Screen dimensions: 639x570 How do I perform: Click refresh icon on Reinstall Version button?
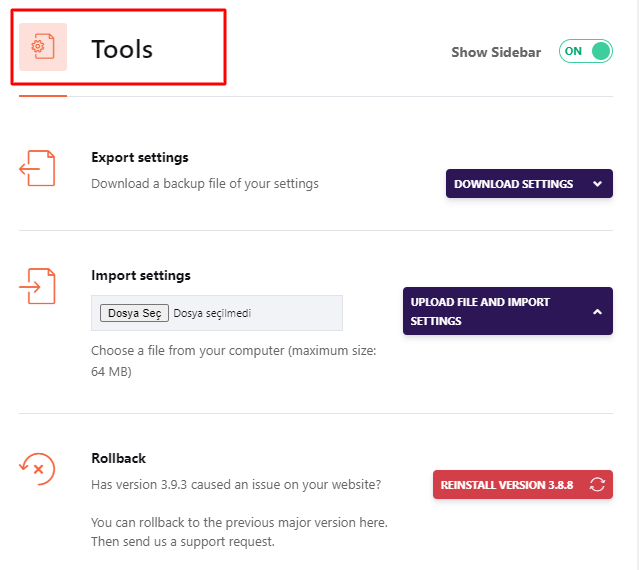(x=597, y=484)
